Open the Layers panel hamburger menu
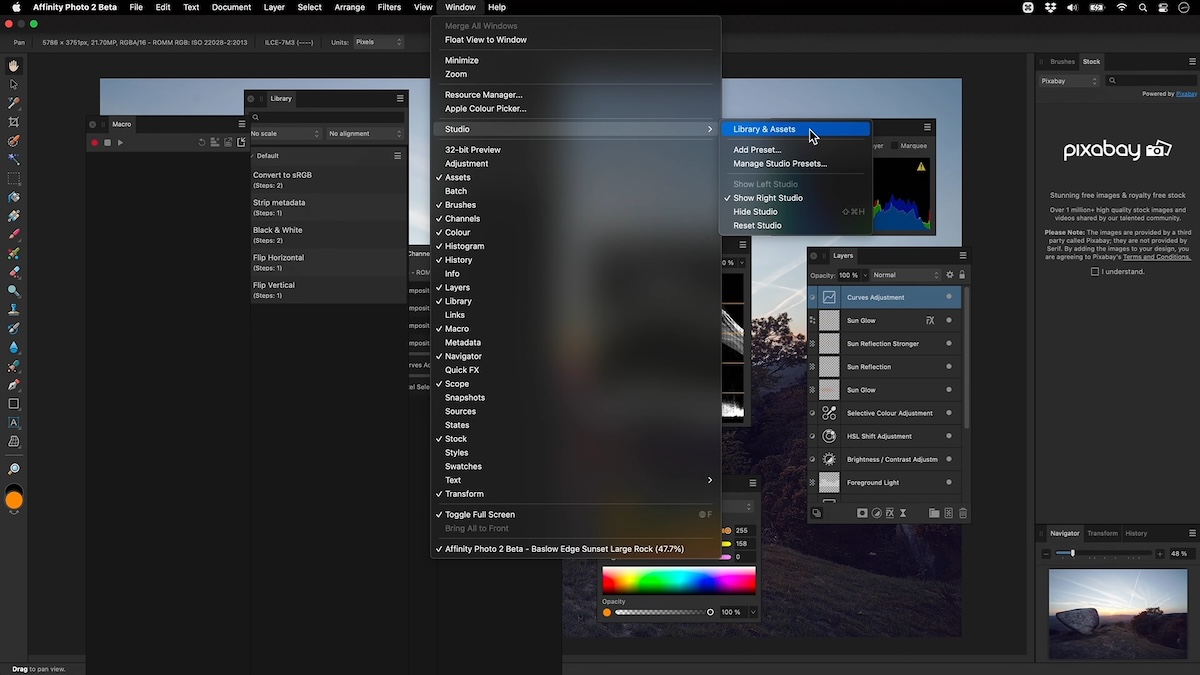Viewport: 1200px width, 675px height. pos(962,254)
